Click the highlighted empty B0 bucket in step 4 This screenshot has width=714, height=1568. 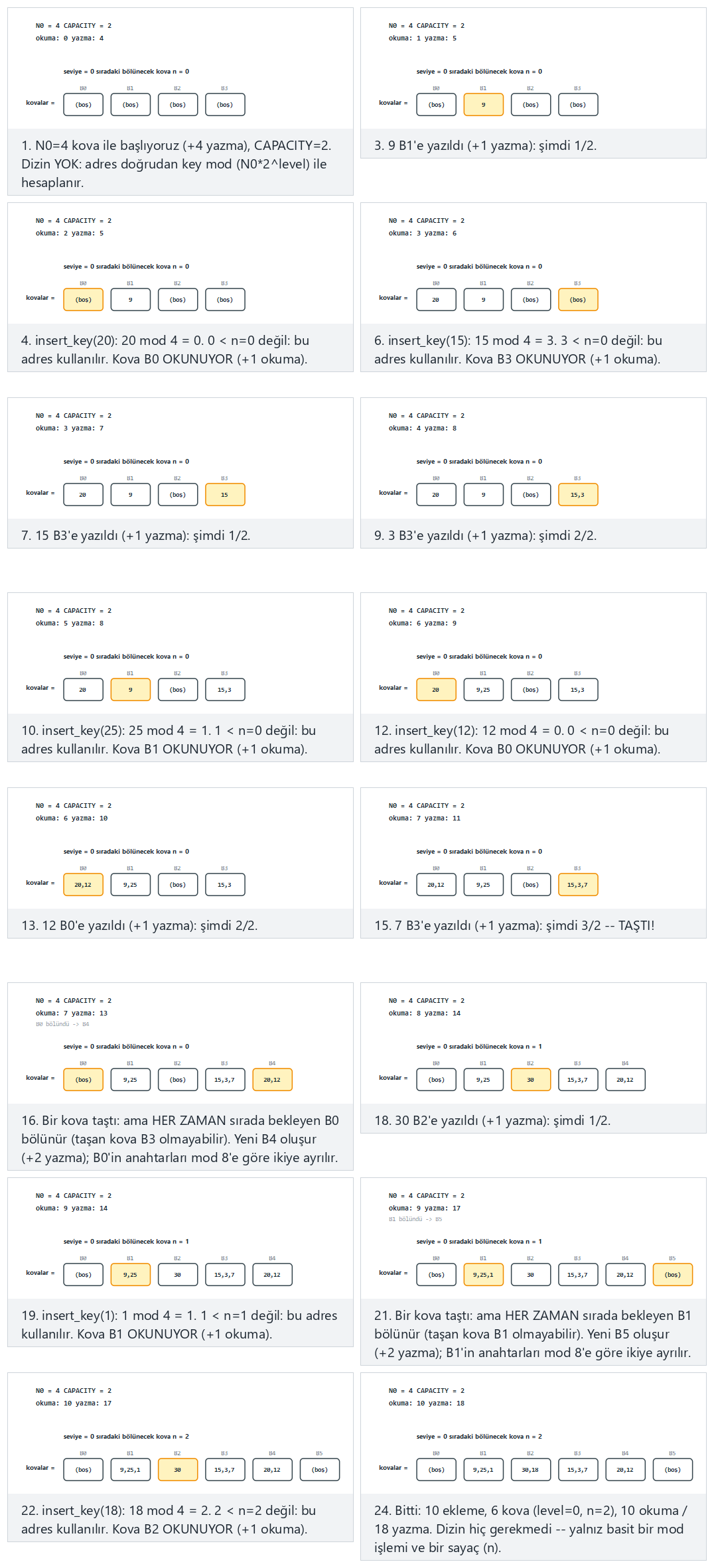(83, 300)
